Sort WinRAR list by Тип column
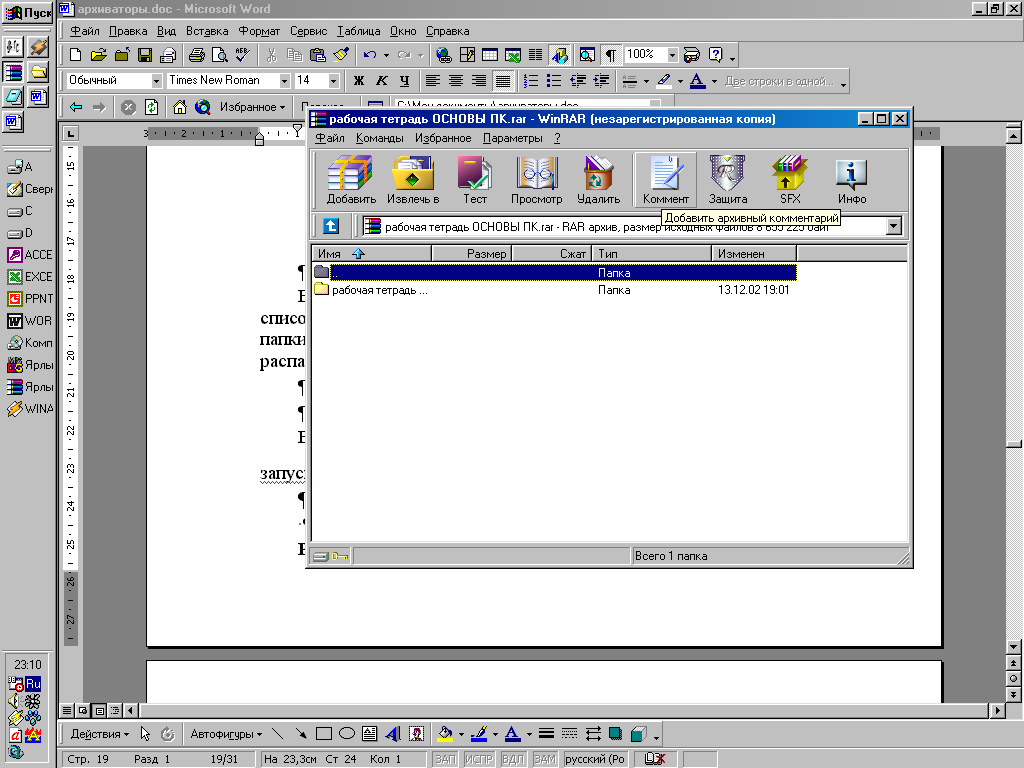The image size is (1024, 768). click(x=652, y=253)
